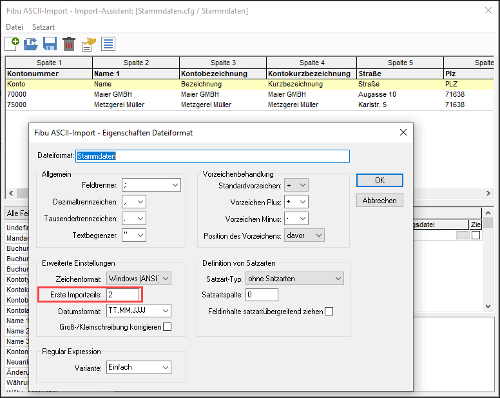
Task: Toggle Groß-/Kleinschreibung korrigieren checkbox
Action: point(168,327)
